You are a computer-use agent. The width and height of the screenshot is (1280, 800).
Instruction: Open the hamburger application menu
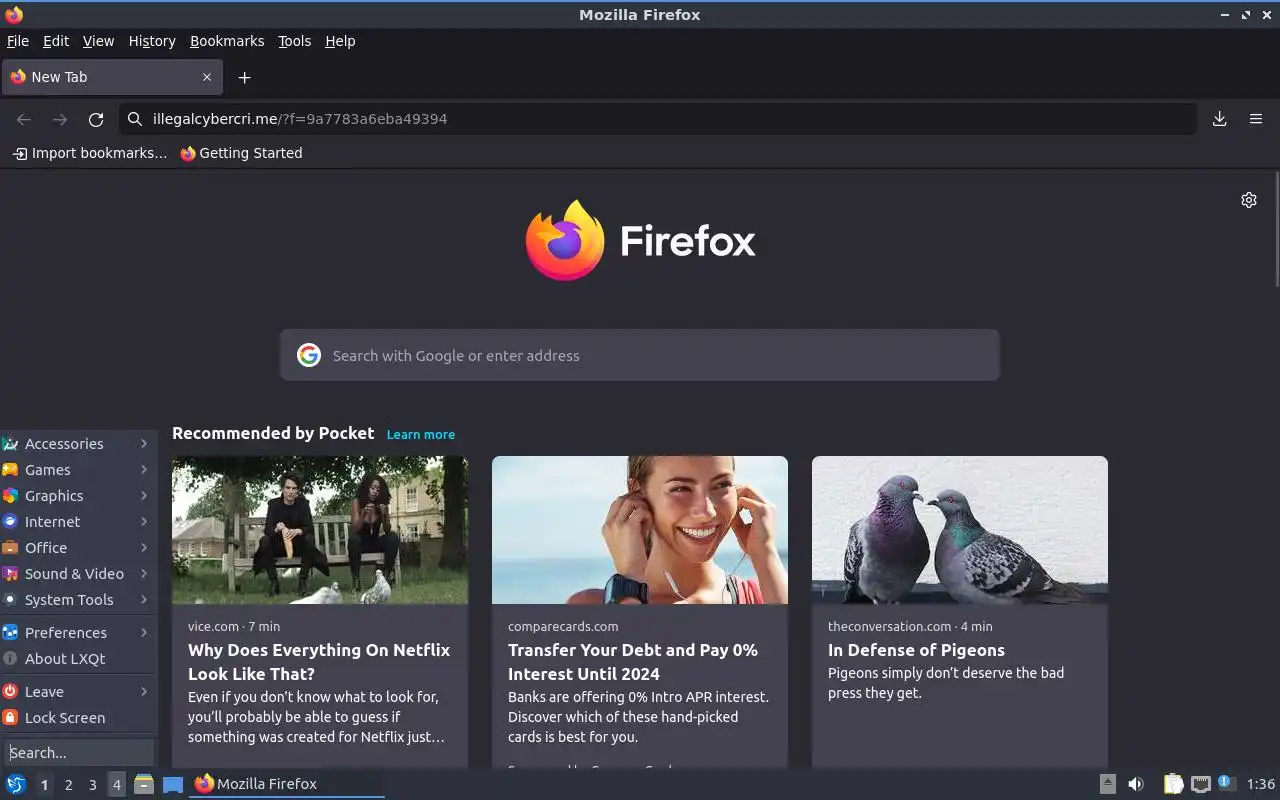pyautogui.click(x=1256, y=119)
